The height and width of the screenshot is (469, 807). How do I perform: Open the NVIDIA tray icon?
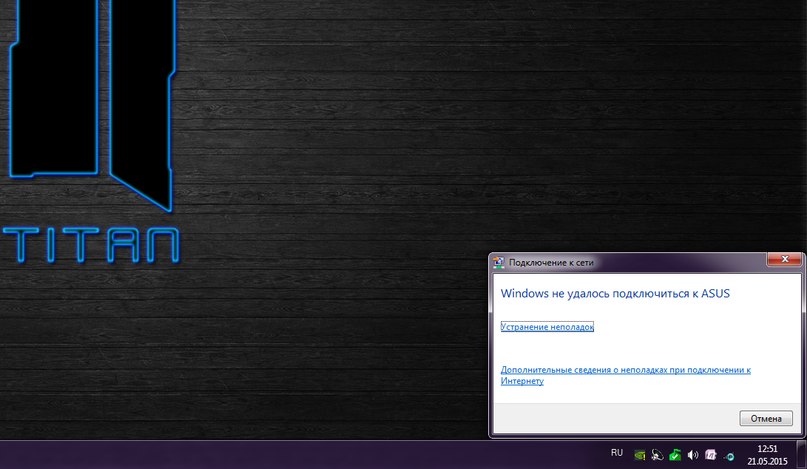point(640,455)
